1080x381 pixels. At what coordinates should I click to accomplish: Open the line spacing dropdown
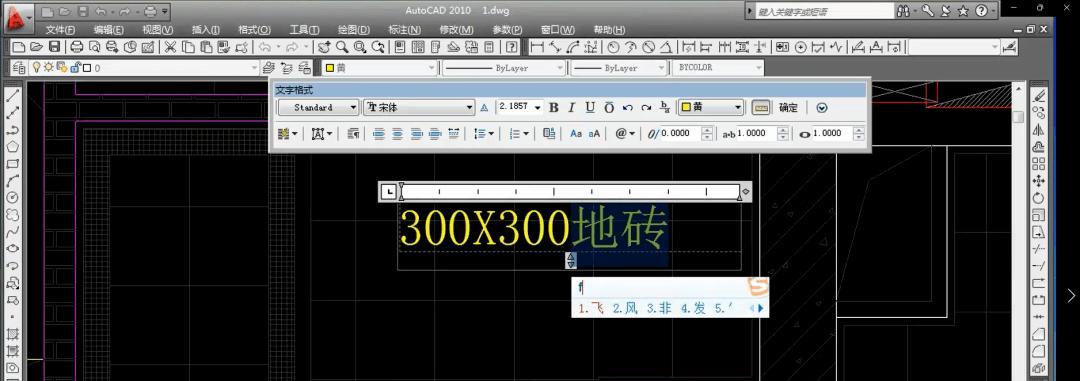484,134
